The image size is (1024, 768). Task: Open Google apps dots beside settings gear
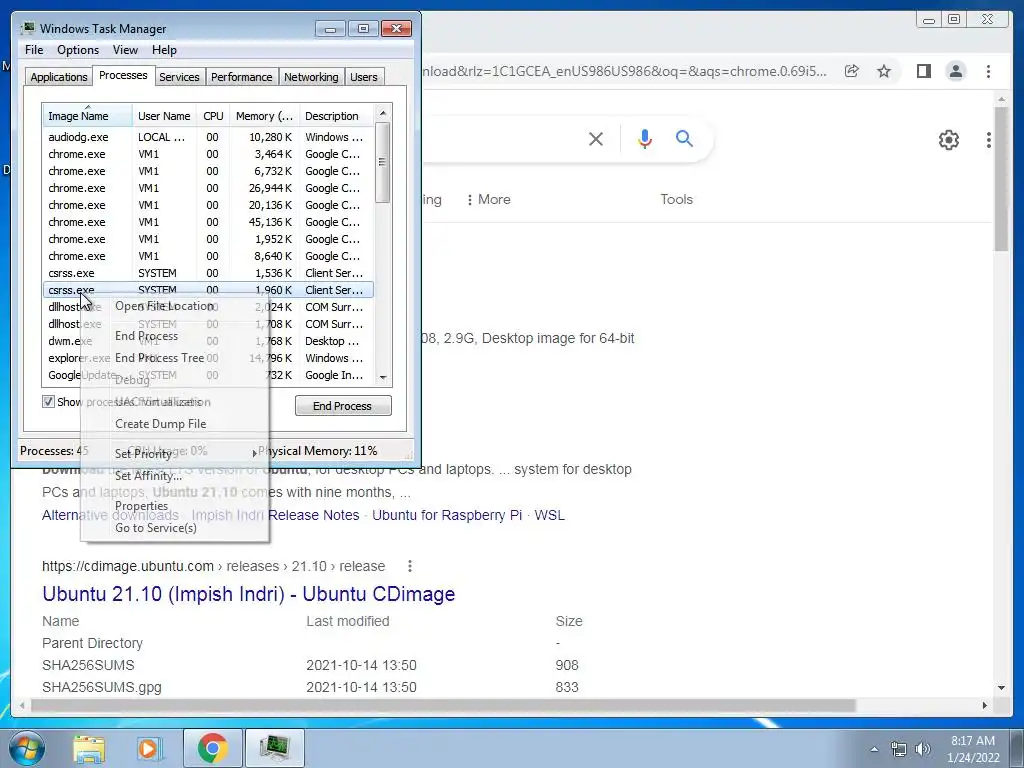pos(989,140)
